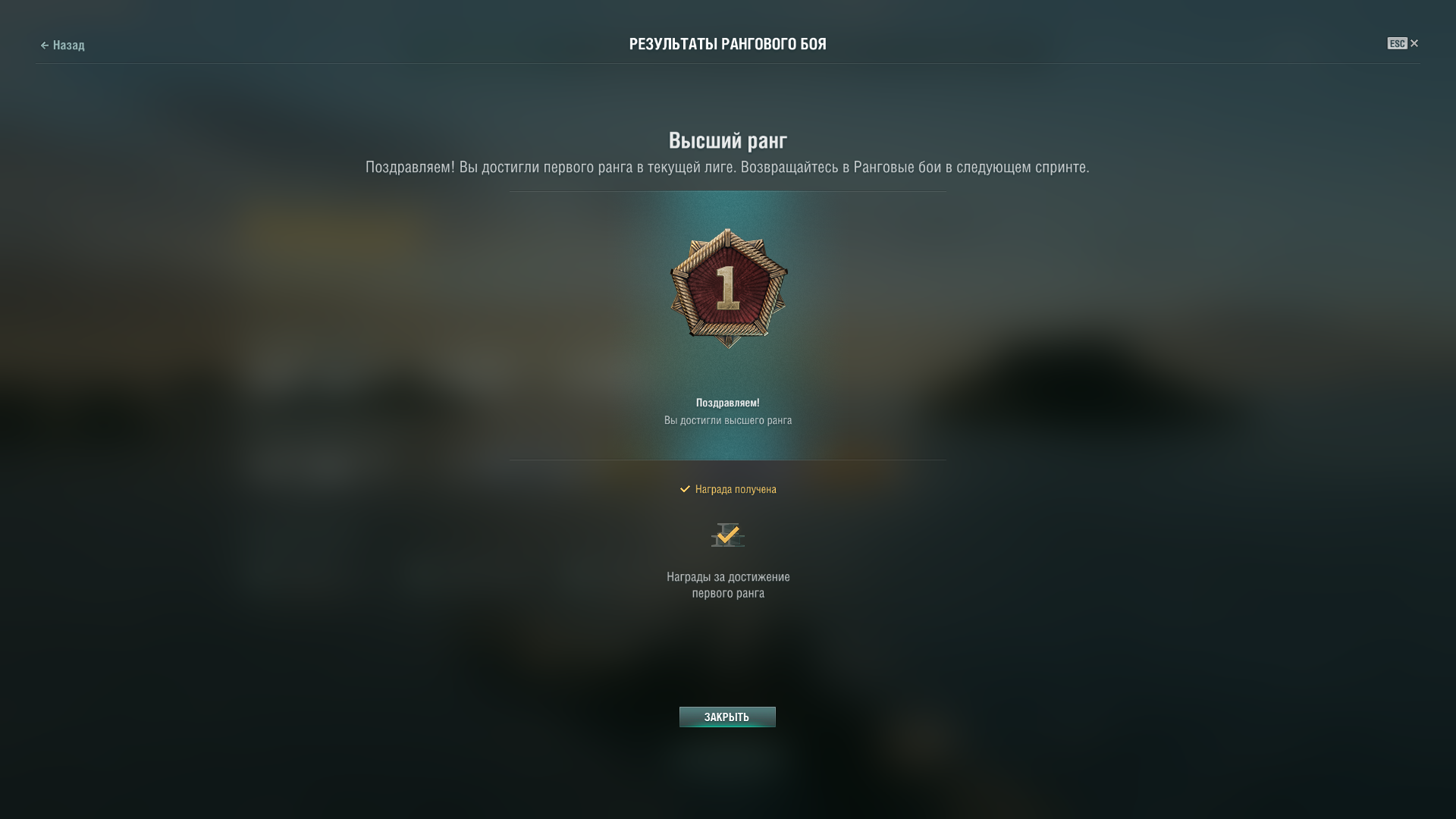Click the word первого ранга in reward label
Image resolution: width=1456 pixels, height=819 pixels.
tap(728, 593)
